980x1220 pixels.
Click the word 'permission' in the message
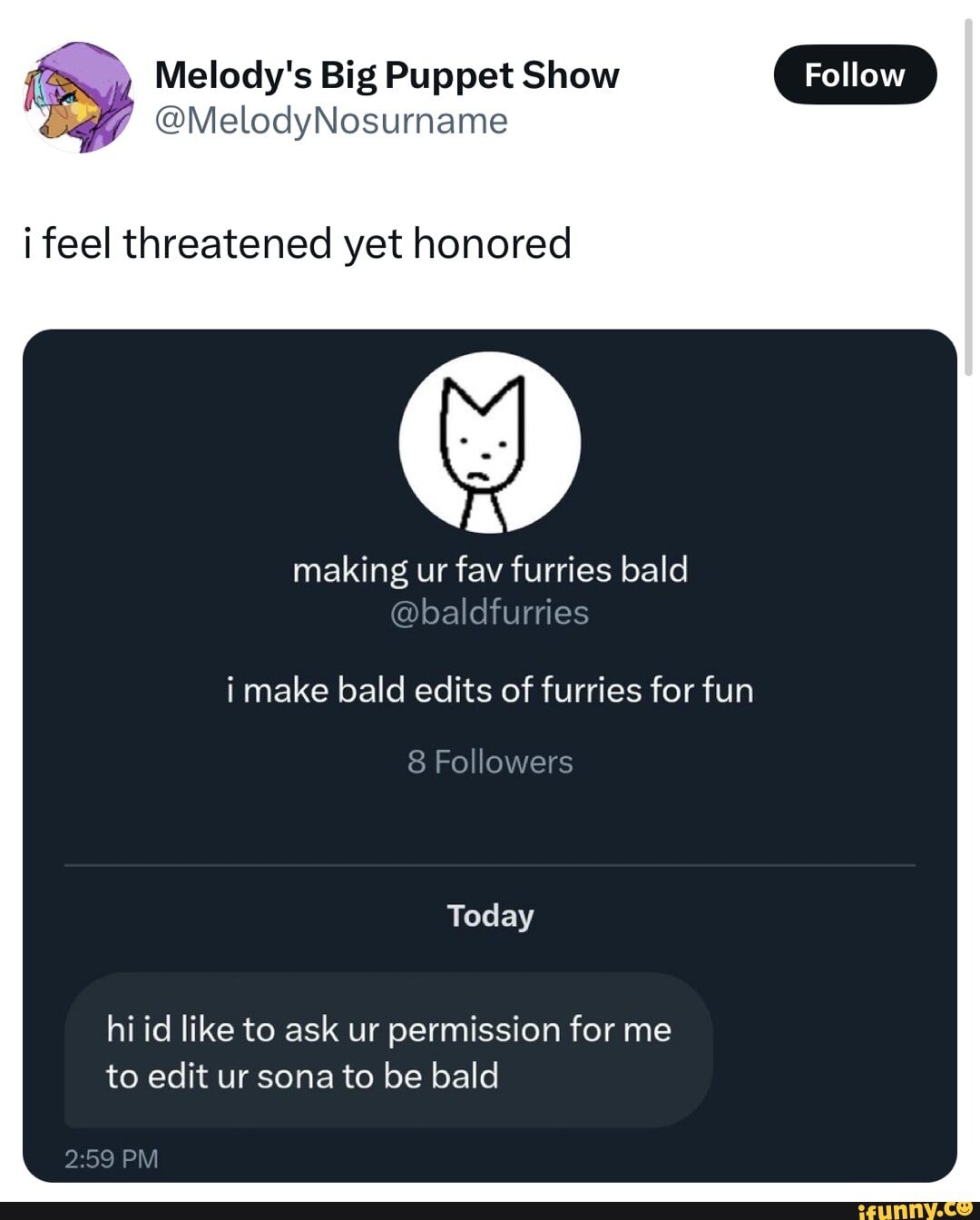click(474, 1030)
